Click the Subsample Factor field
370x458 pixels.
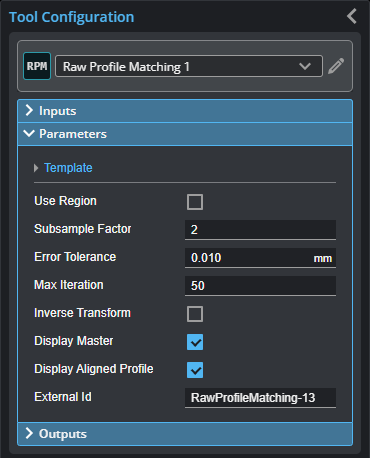point(260,230)
